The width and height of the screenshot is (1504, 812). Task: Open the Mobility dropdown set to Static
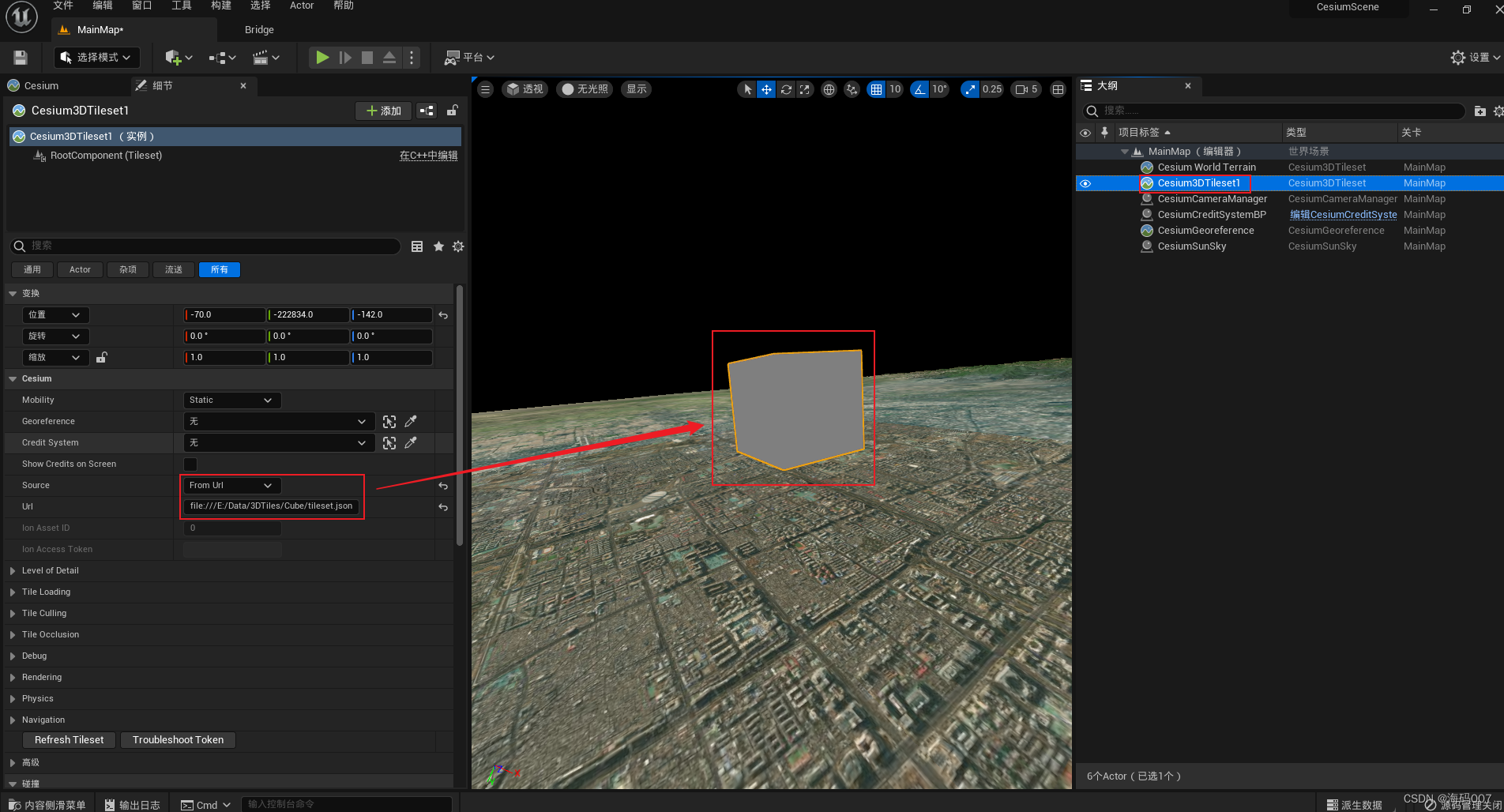(x=231, y=400)
